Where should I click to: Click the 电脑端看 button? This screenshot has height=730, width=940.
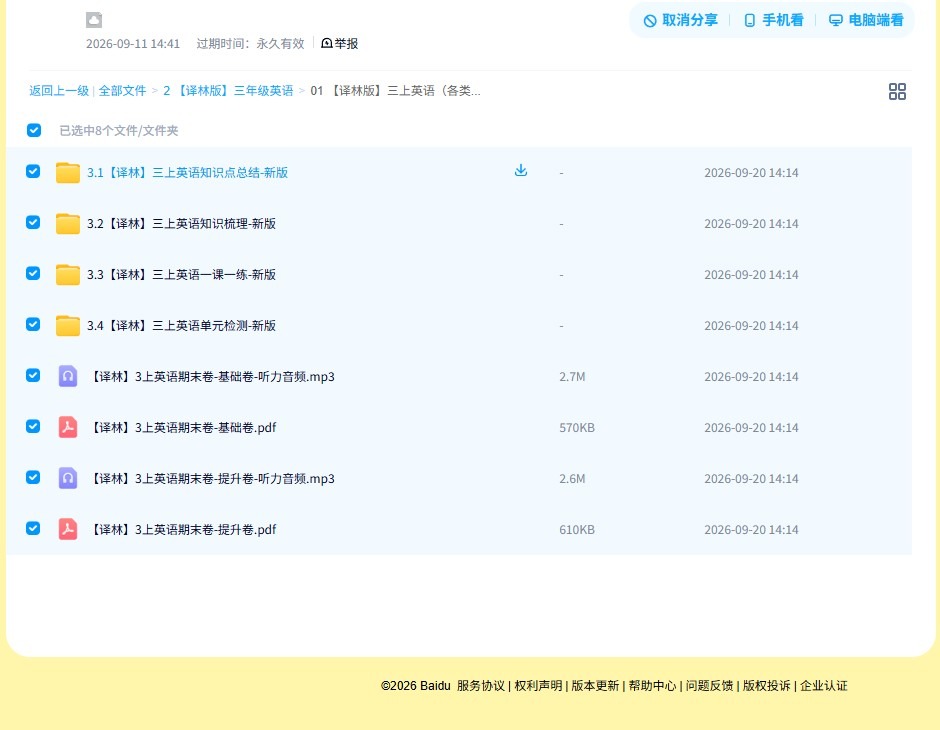pos(866,20)
